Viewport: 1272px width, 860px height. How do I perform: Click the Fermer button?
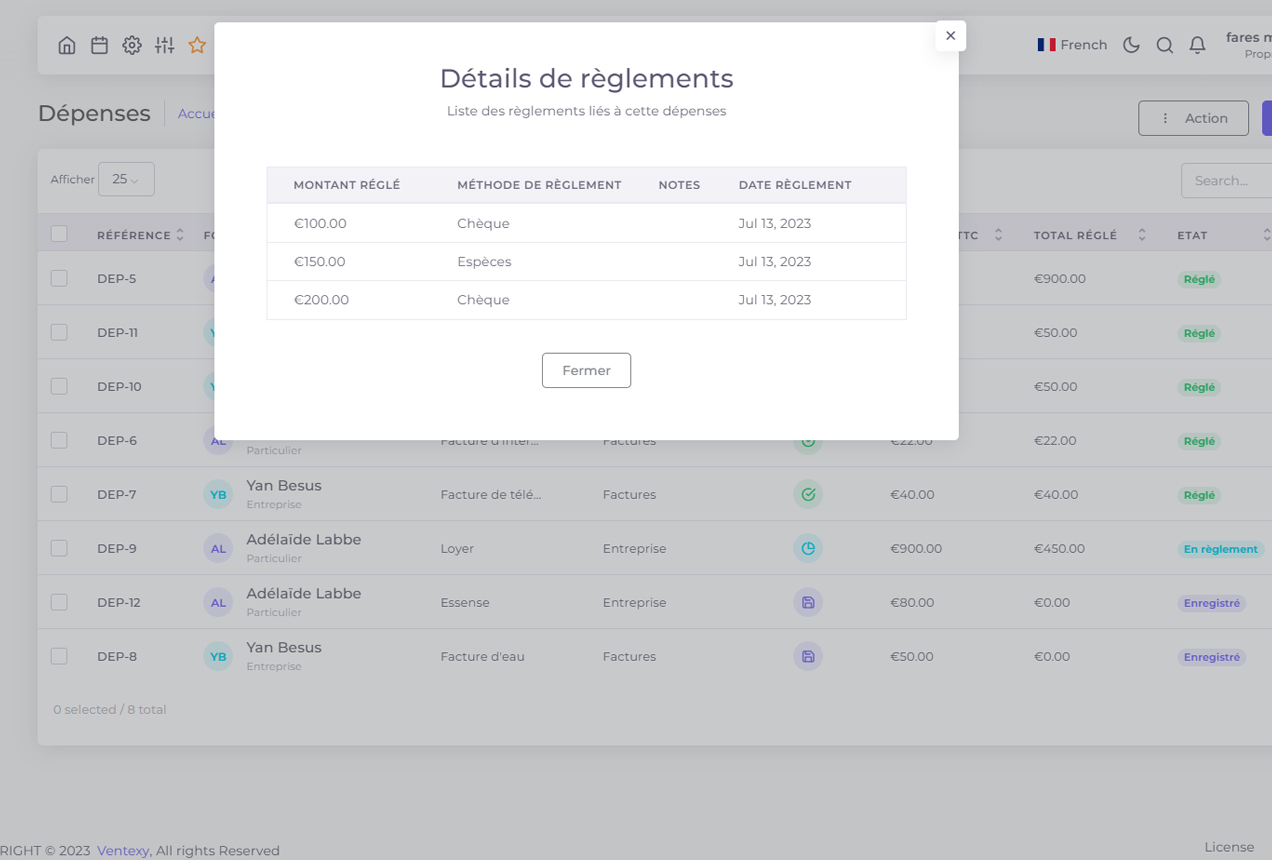[x=586, y=370]
